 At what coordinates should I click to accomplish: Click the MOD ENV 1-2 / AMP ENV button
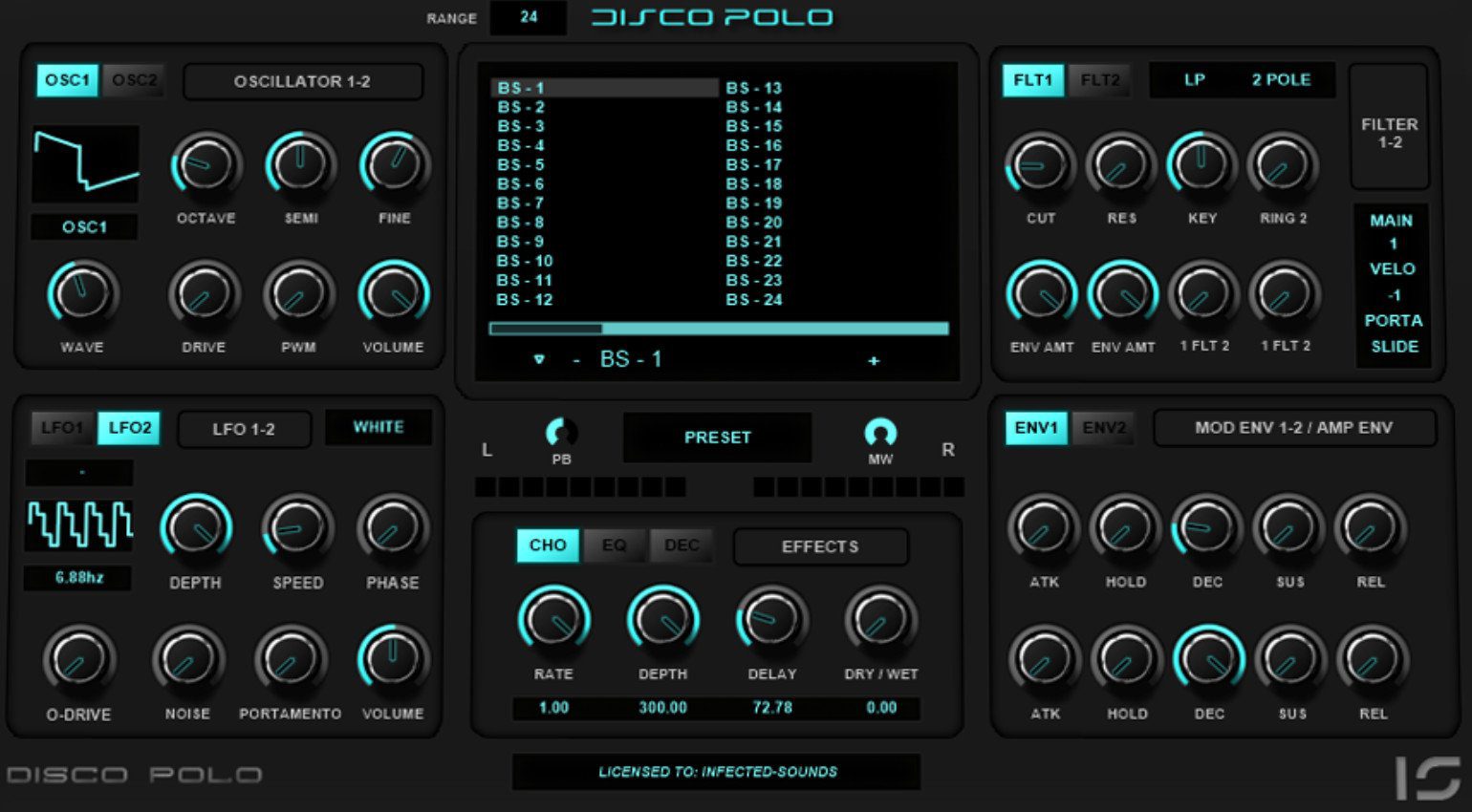pos(1293,428)
